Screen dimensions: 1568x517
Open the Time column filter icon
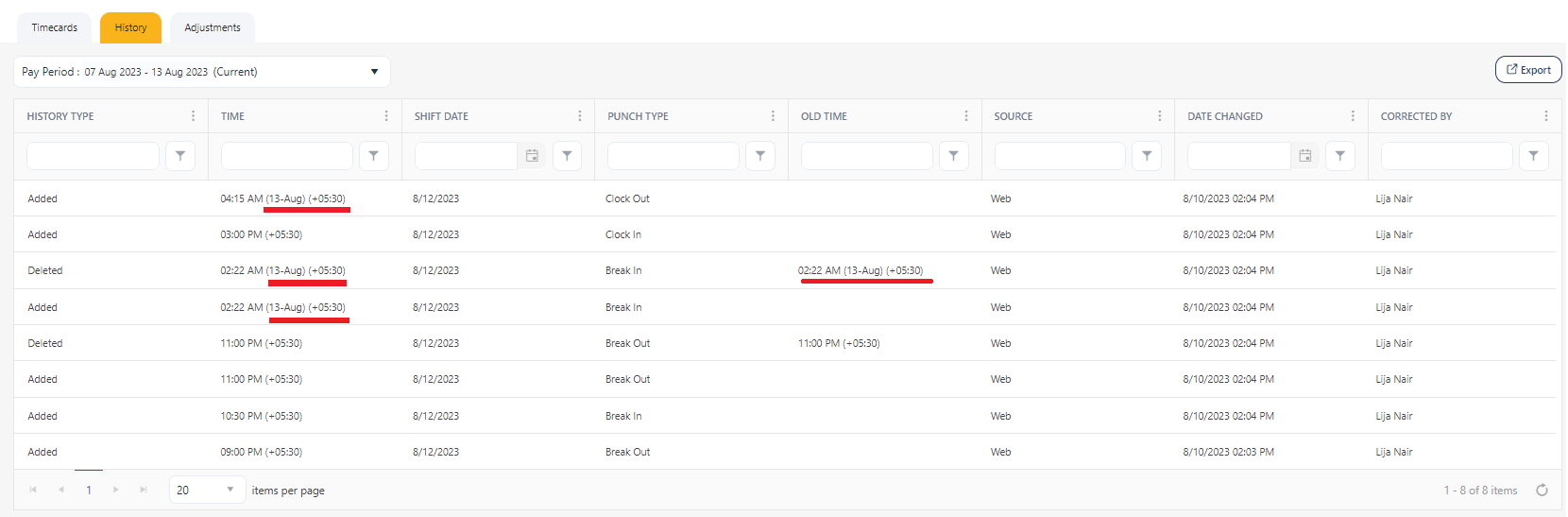coord(373,156)
